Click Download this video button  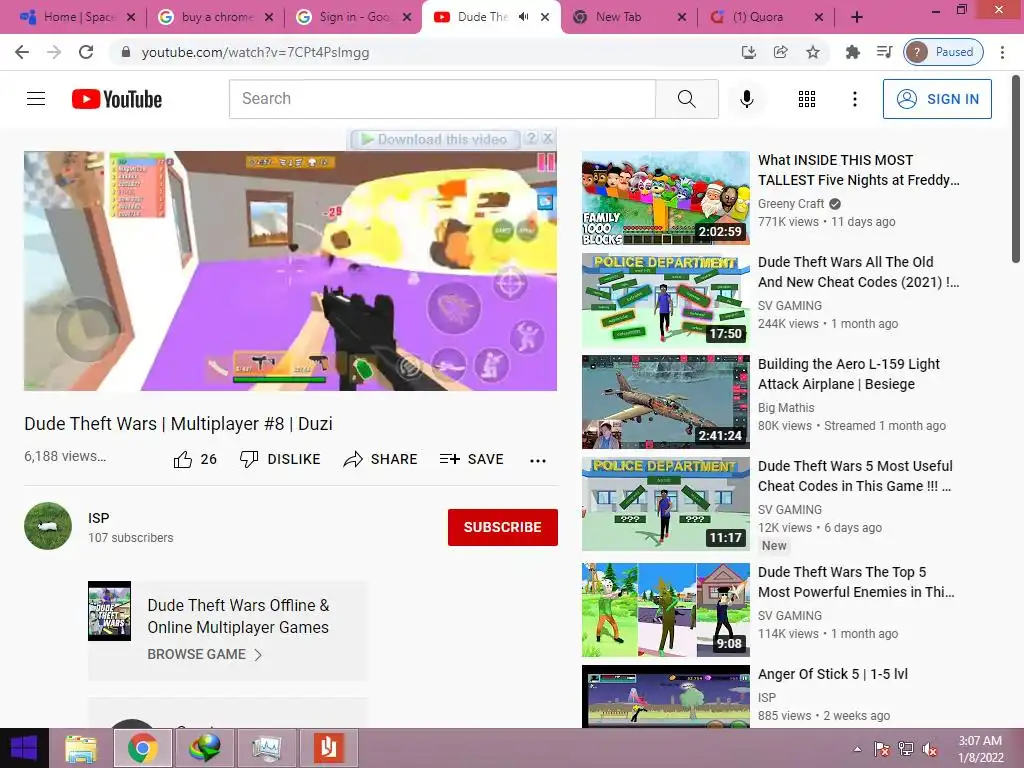(x=435, y=139)
